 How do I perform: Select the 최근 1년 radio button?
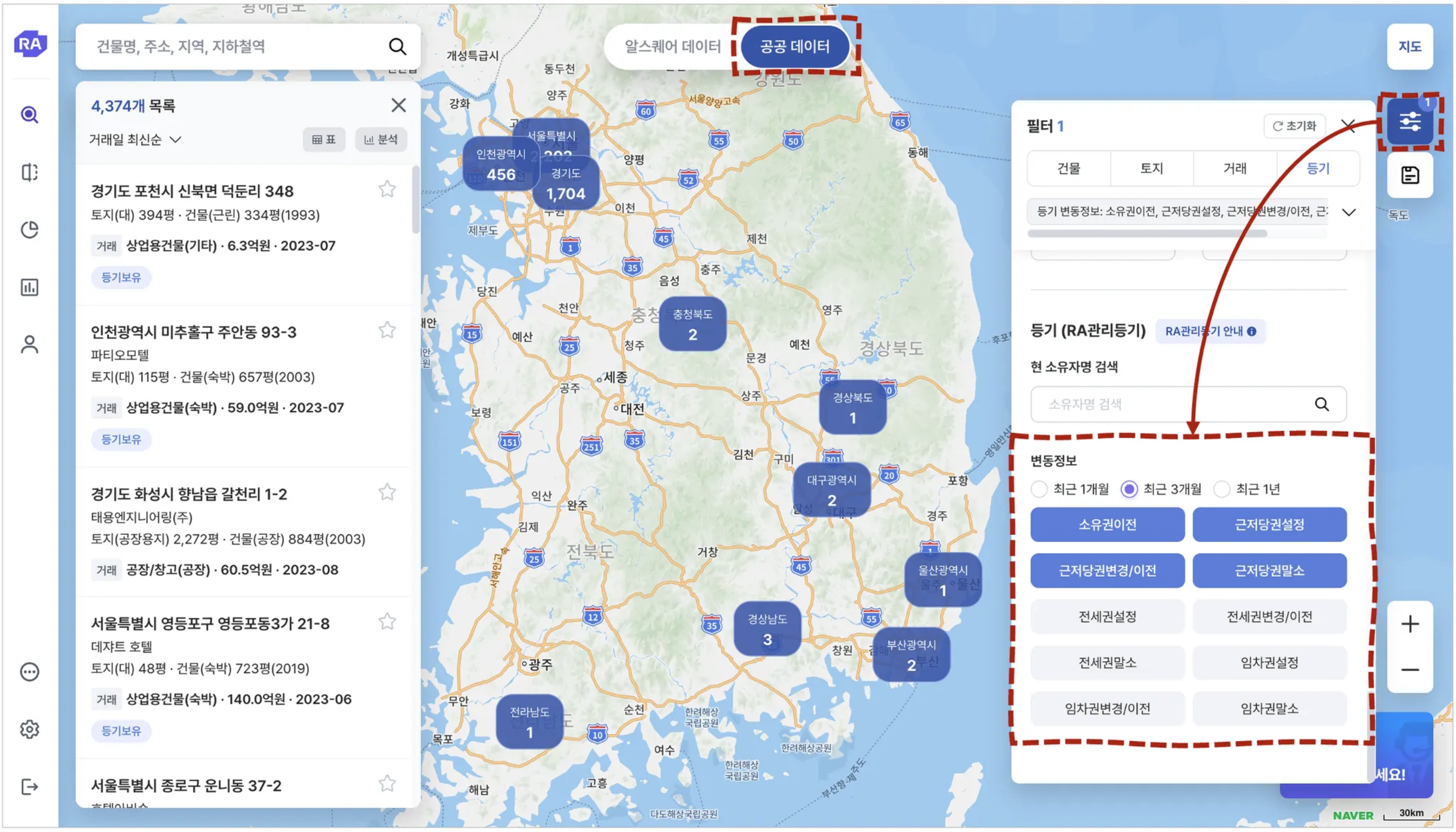1222,489
